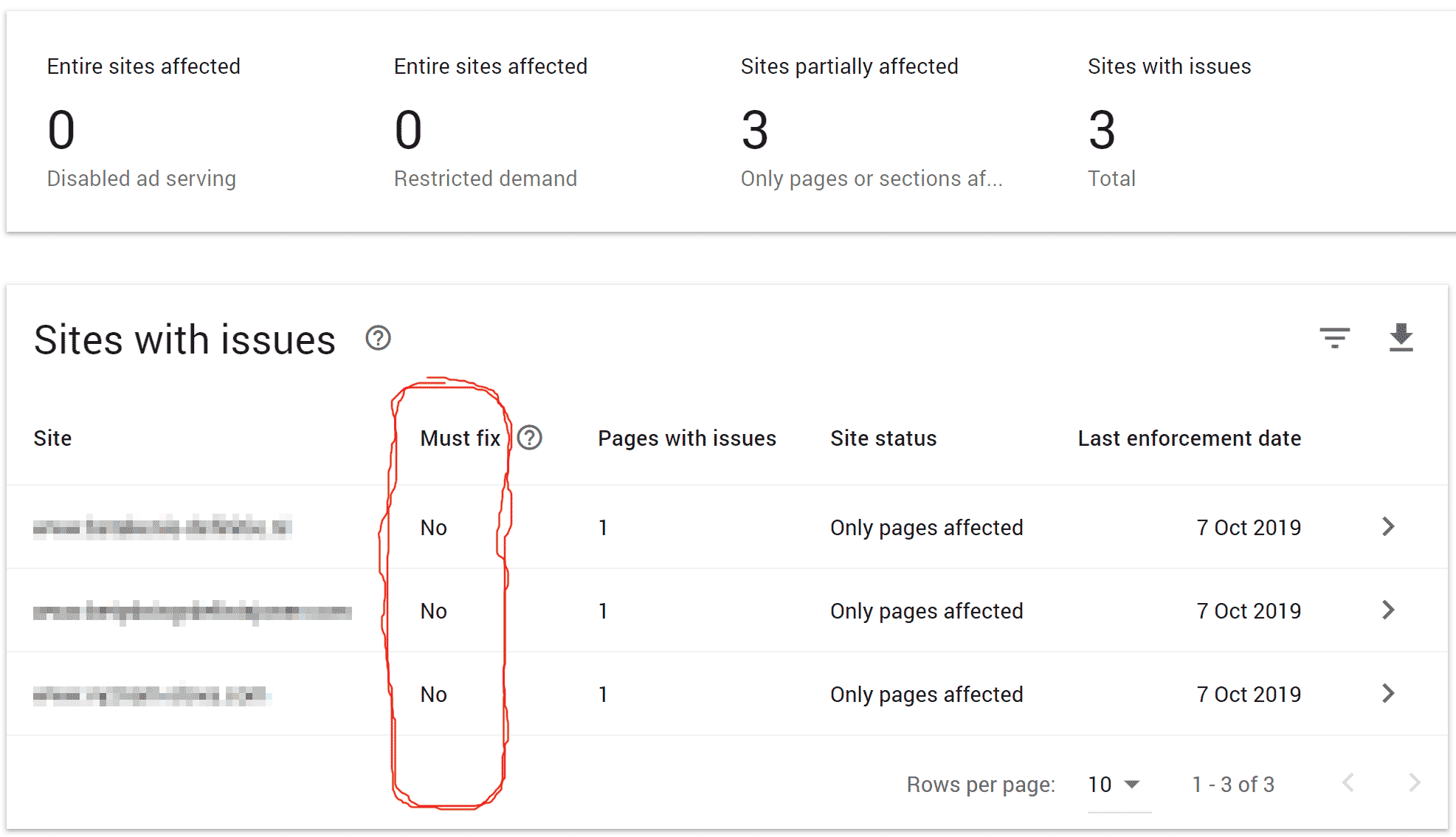Download the sites with issues report
Image resolution: width=1456 pixels, height=837 pixels.
1400,339
